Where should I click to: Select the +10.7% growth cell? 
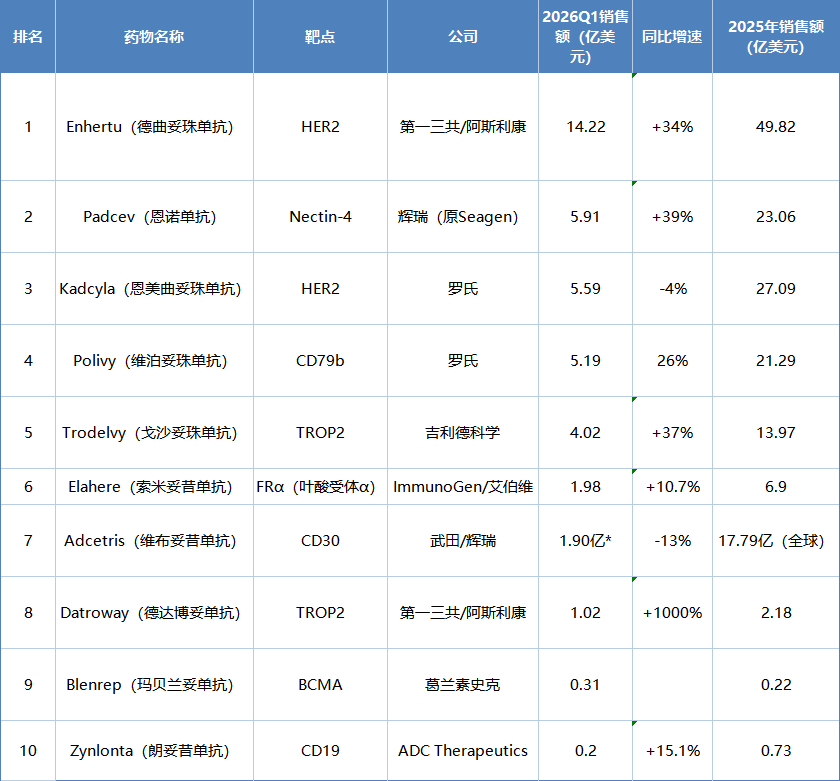point(672,487)
